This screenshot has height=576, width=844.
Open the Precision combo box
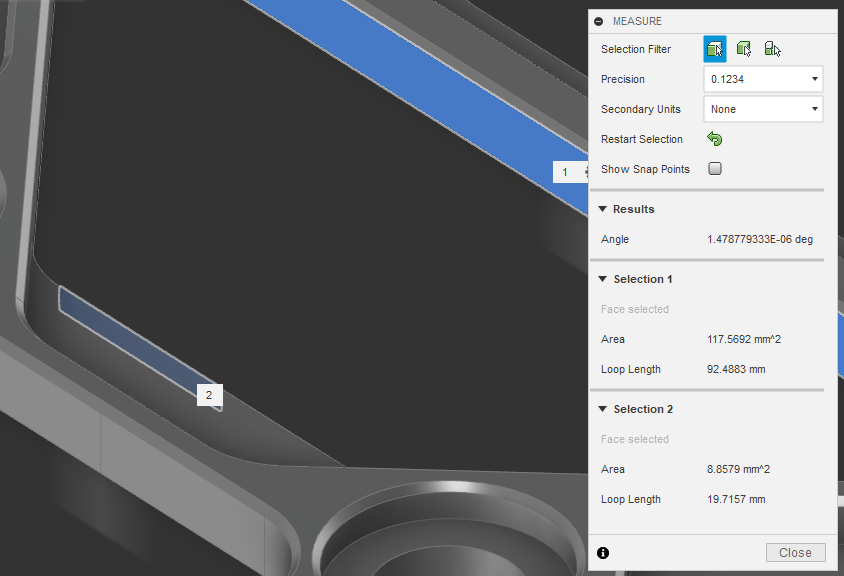763,79
